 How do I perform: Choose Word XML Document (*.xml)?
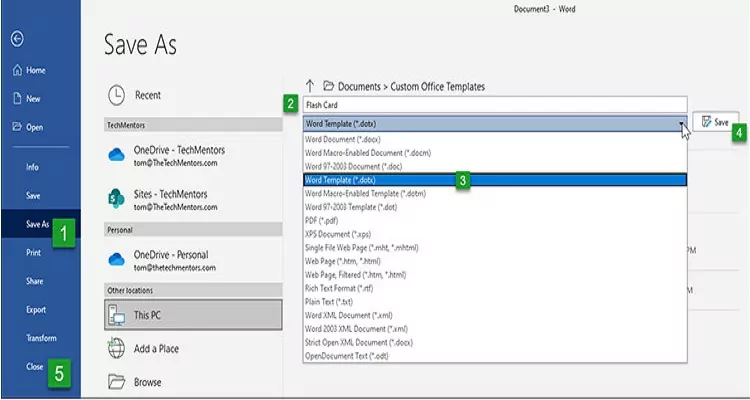(495, 315)
